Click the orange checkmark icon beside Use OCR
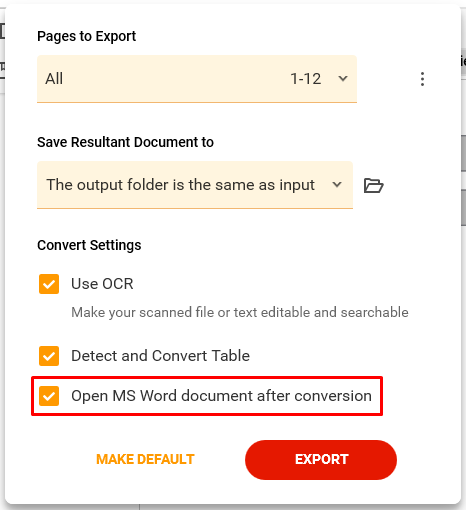This screenshot has height=510, width=466. tap(49, 284)
